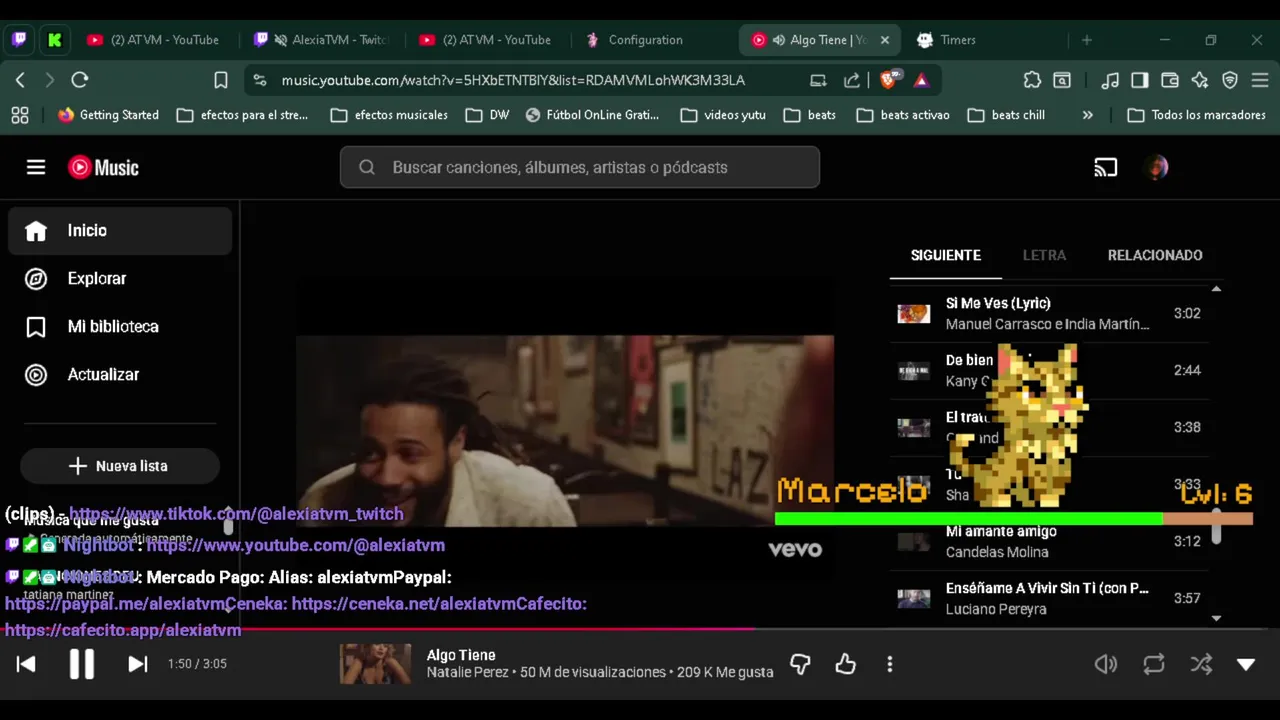Like the song Algo Tiene
1280x720 pixels.
tap(846, 664)
